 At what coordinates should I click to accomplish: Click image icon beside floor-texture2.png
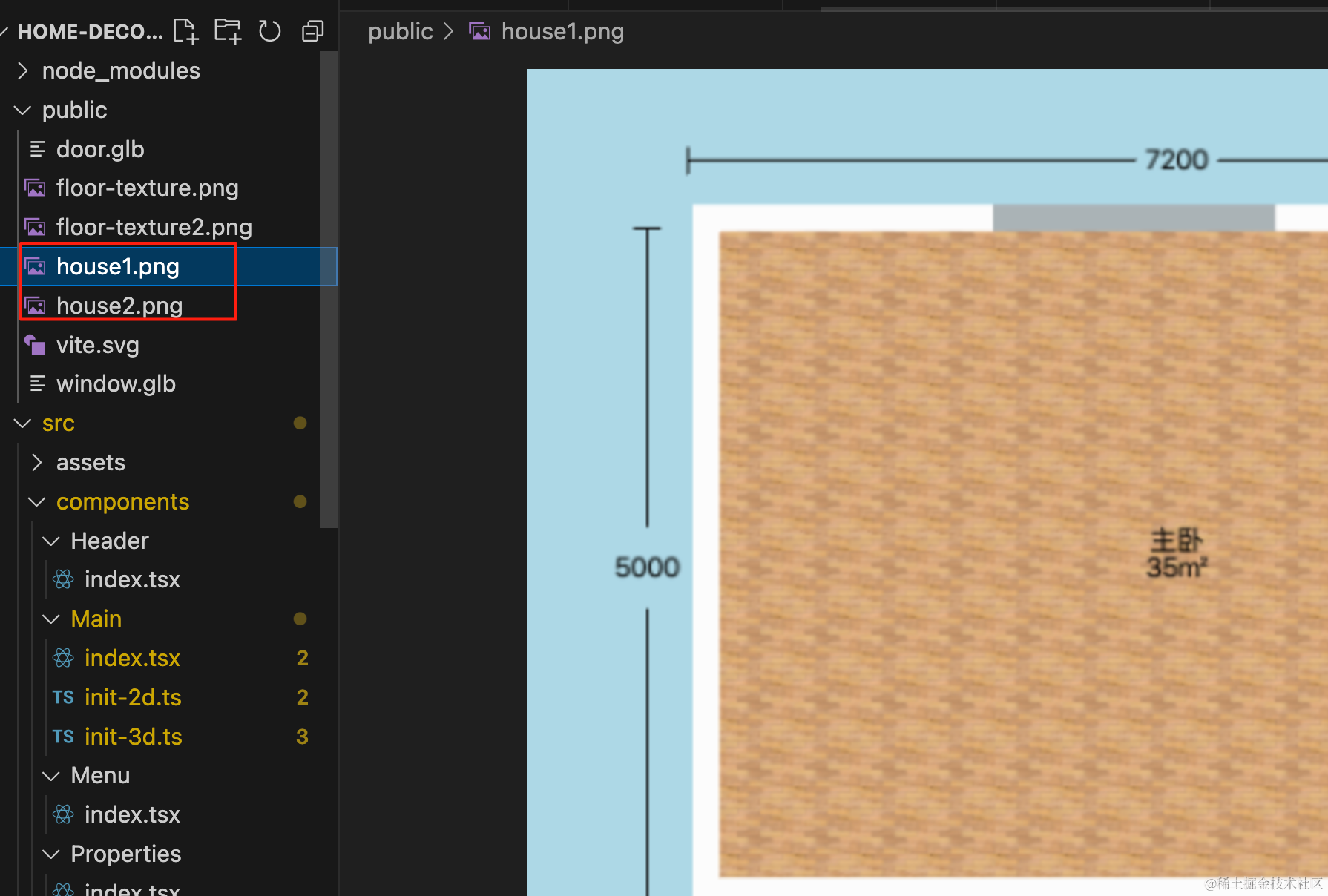(35, 227)
